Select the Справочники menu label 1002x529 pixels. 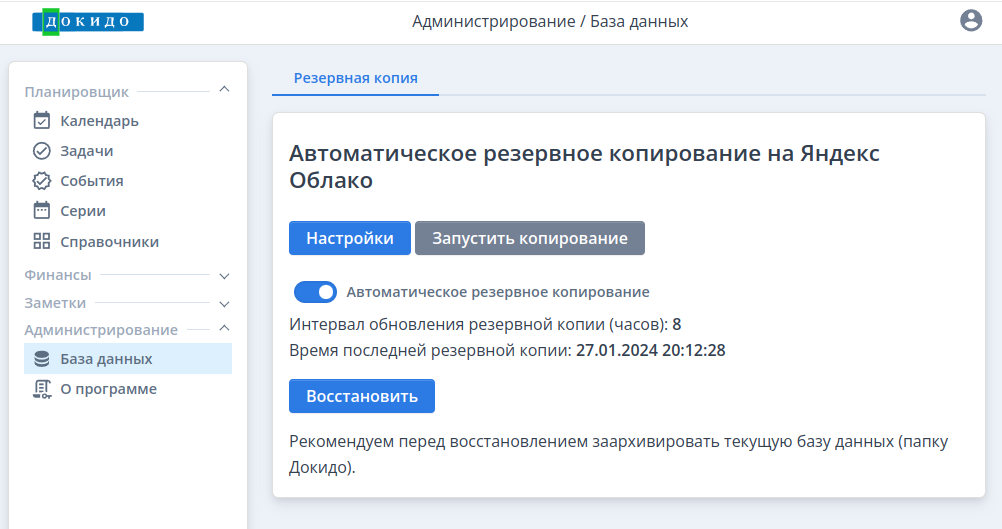(x=110, y=242)
